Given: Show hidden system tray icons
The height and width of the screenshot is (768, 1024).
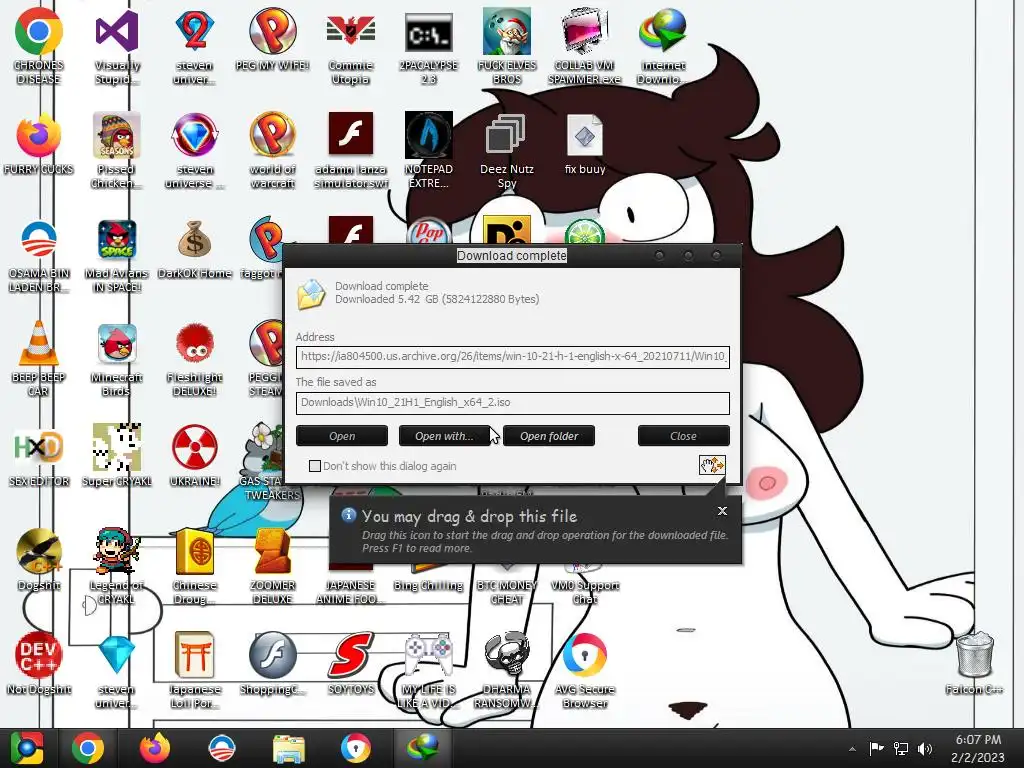Looking at the screenshot, I should pyautogui.click(x=852, y=749).
